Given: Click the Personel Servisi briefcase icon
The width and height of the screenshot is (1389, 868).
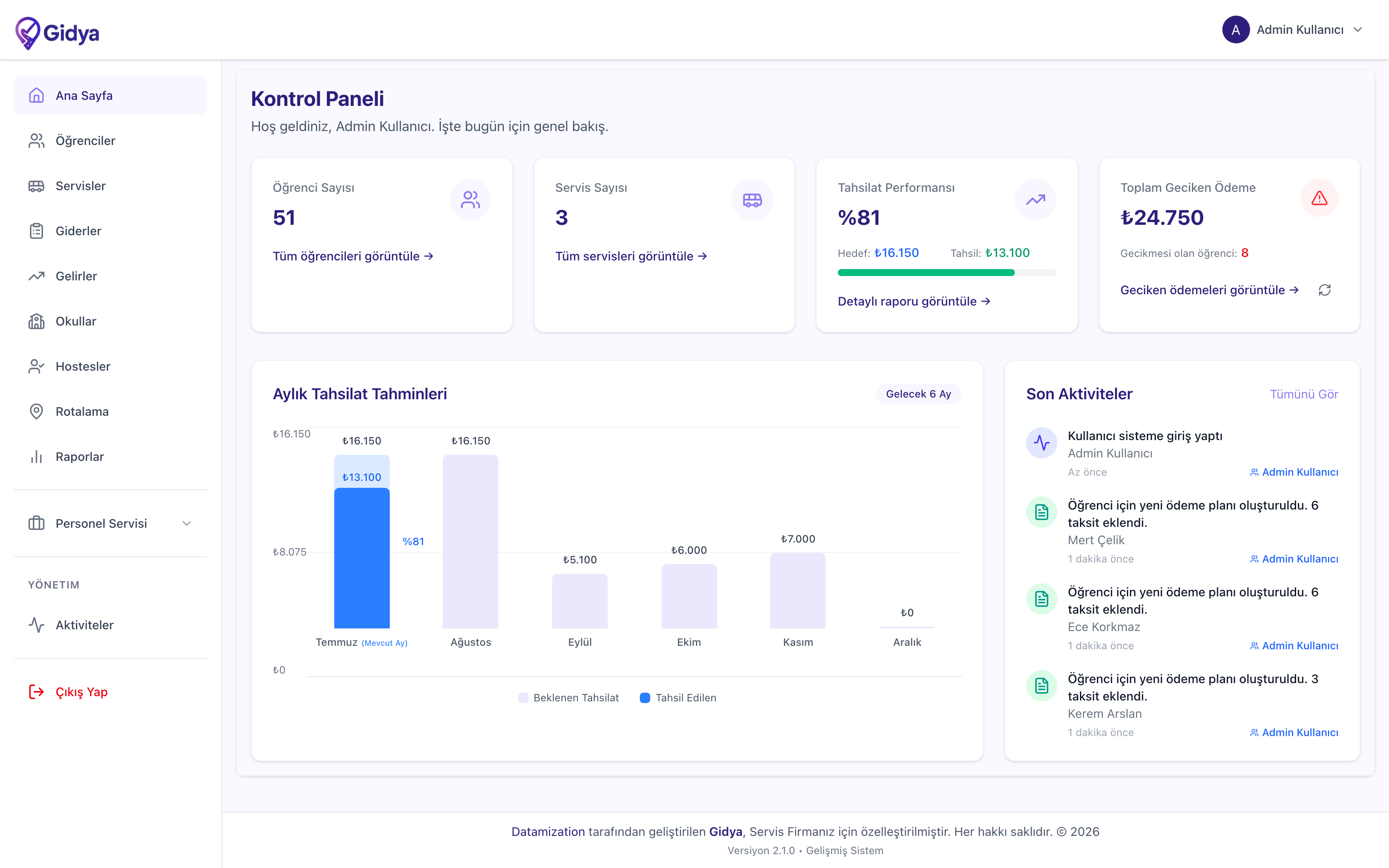Looking at the screenshot, I should (x=36, y=523).
